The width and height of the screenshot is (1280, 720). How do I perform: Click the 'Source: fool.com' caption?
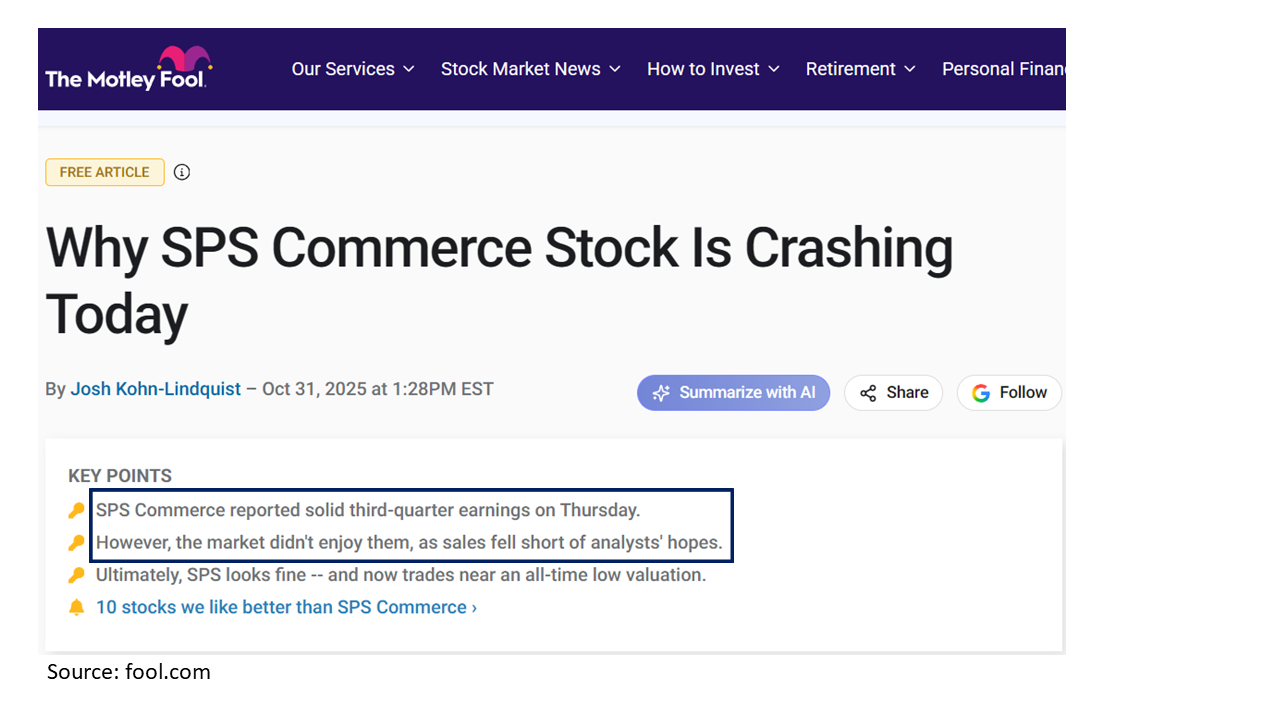(x=129, y=672)
